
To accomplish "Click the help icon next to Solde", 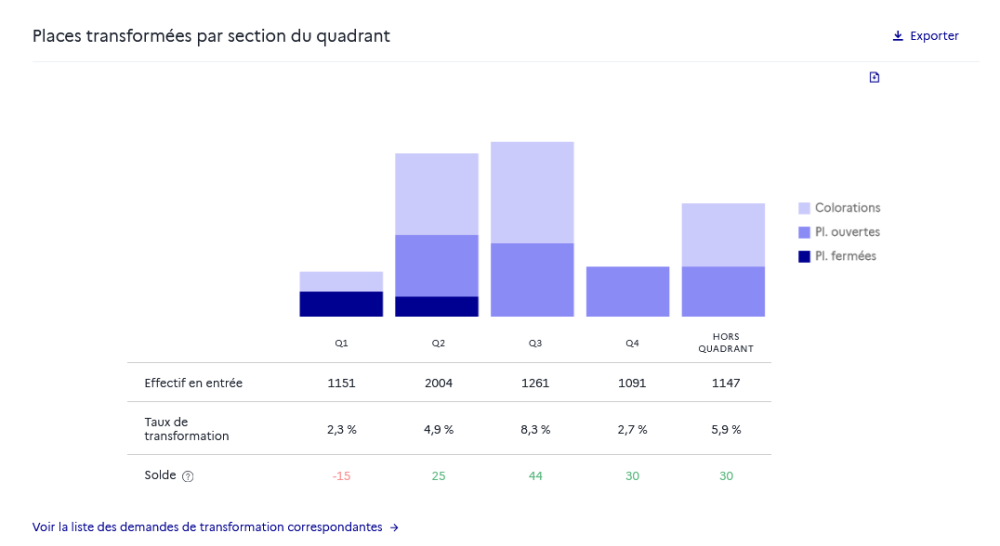I will [x=188, y=477].
